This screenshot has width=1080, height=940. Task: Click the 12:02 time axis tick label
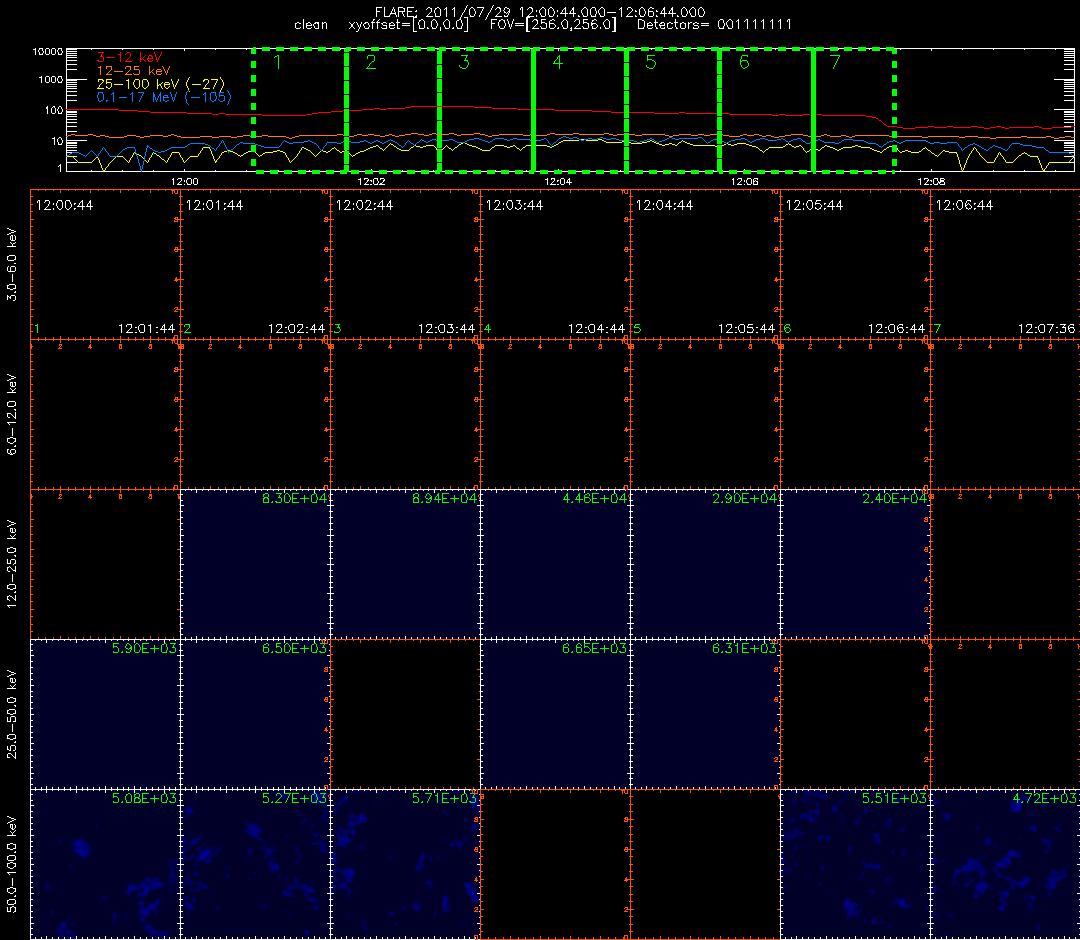tap(371, 182)
